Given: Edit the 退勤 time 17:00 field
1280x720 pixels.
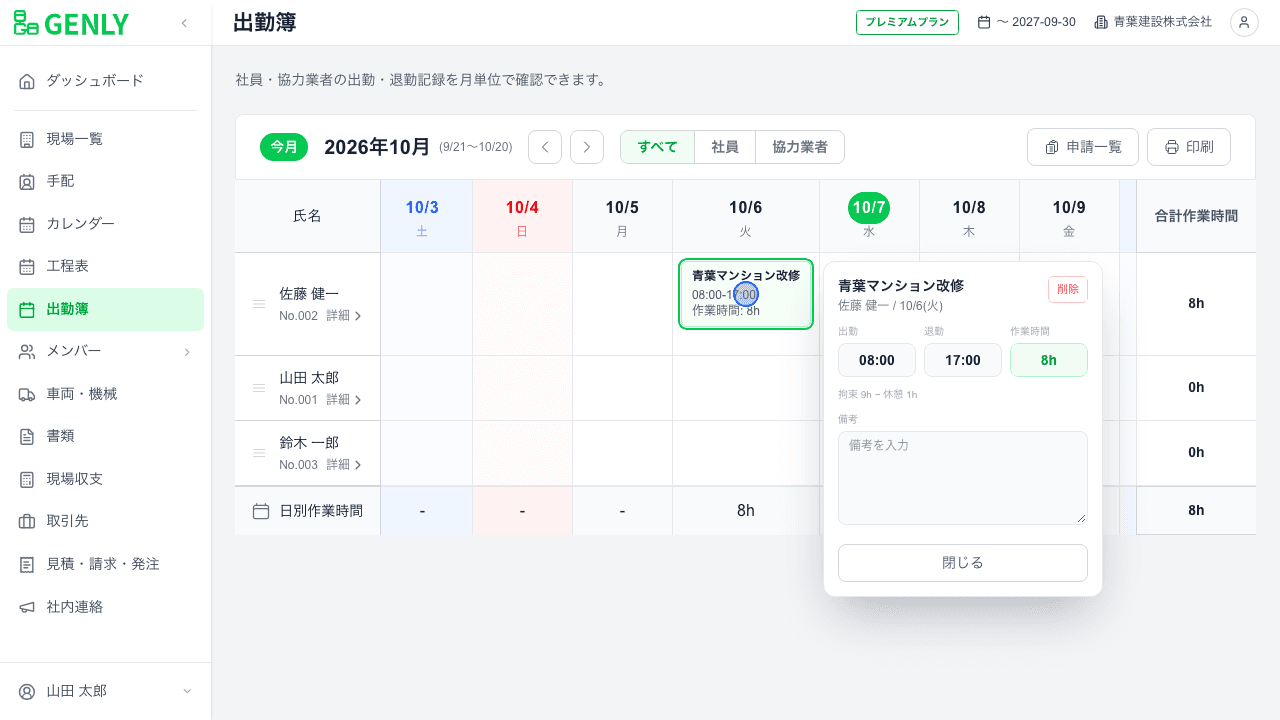Looking at the screenshot, I should (x=963, y=360).
